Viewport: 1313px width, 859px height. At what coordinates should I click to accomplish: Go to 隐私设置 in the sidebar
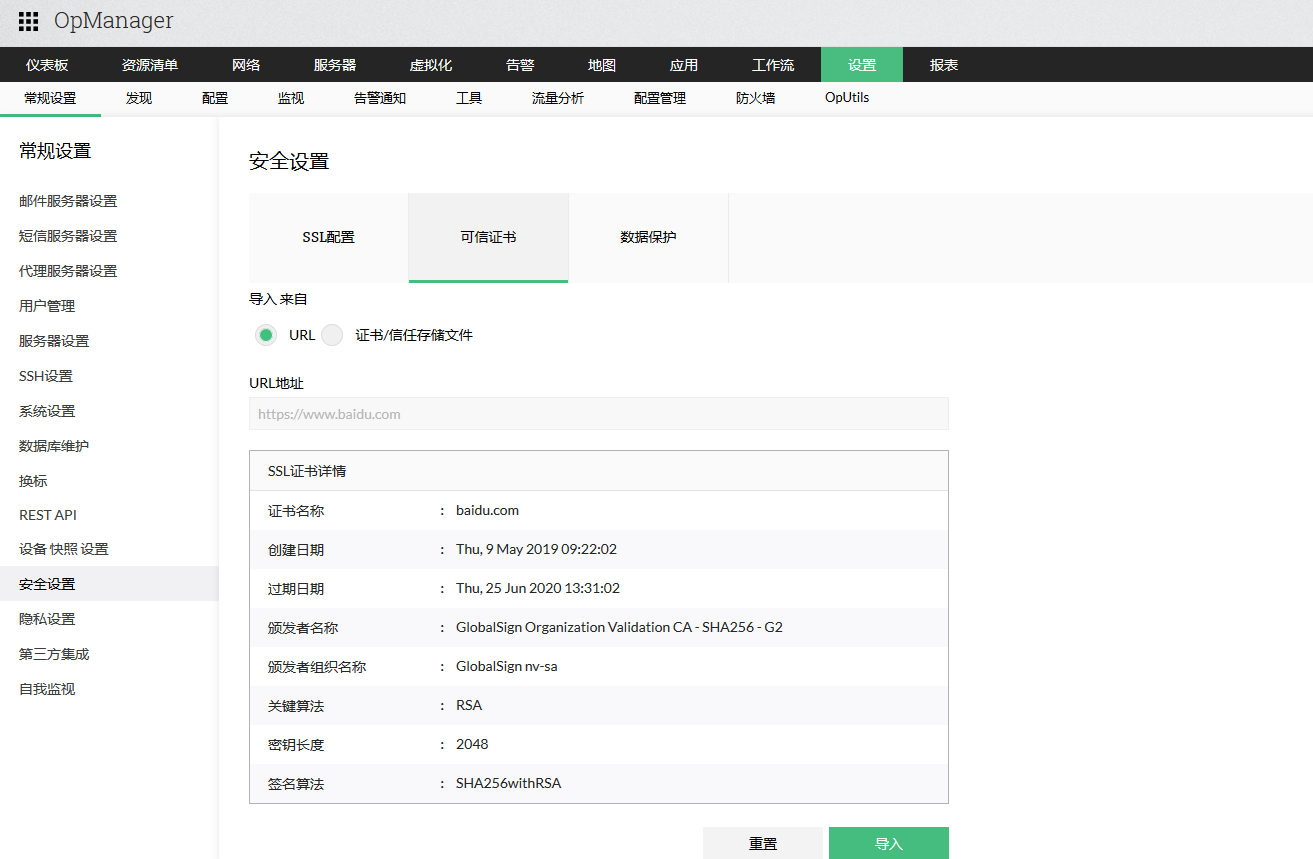46,618
